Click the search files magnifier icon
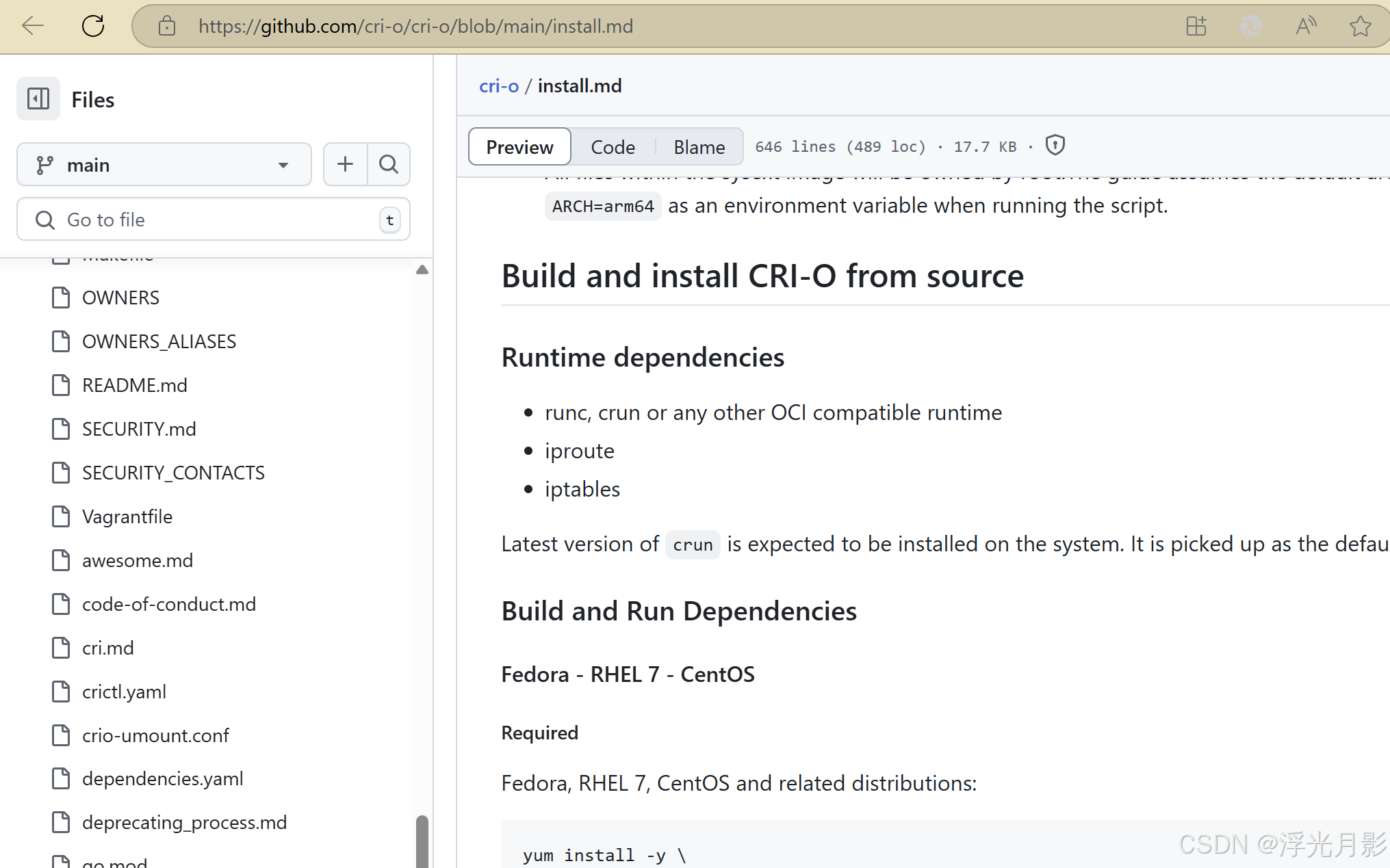This screenshot has height=868, width=1390. pos(389,164)
